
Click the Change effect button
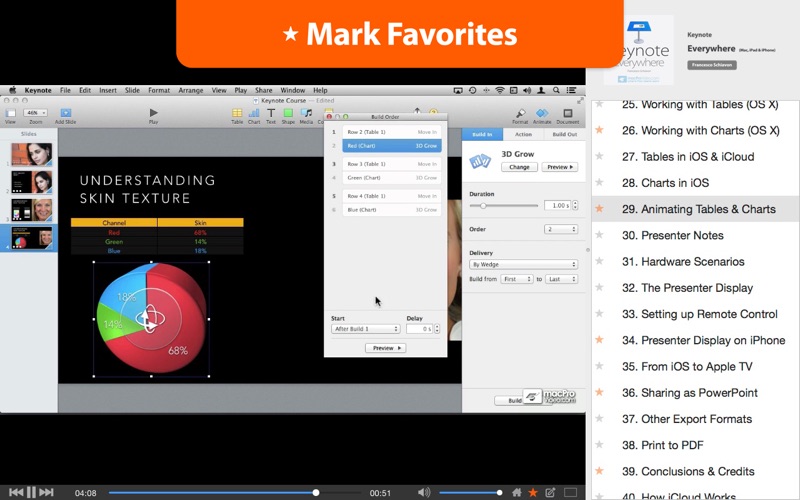[x=519, y=167]
